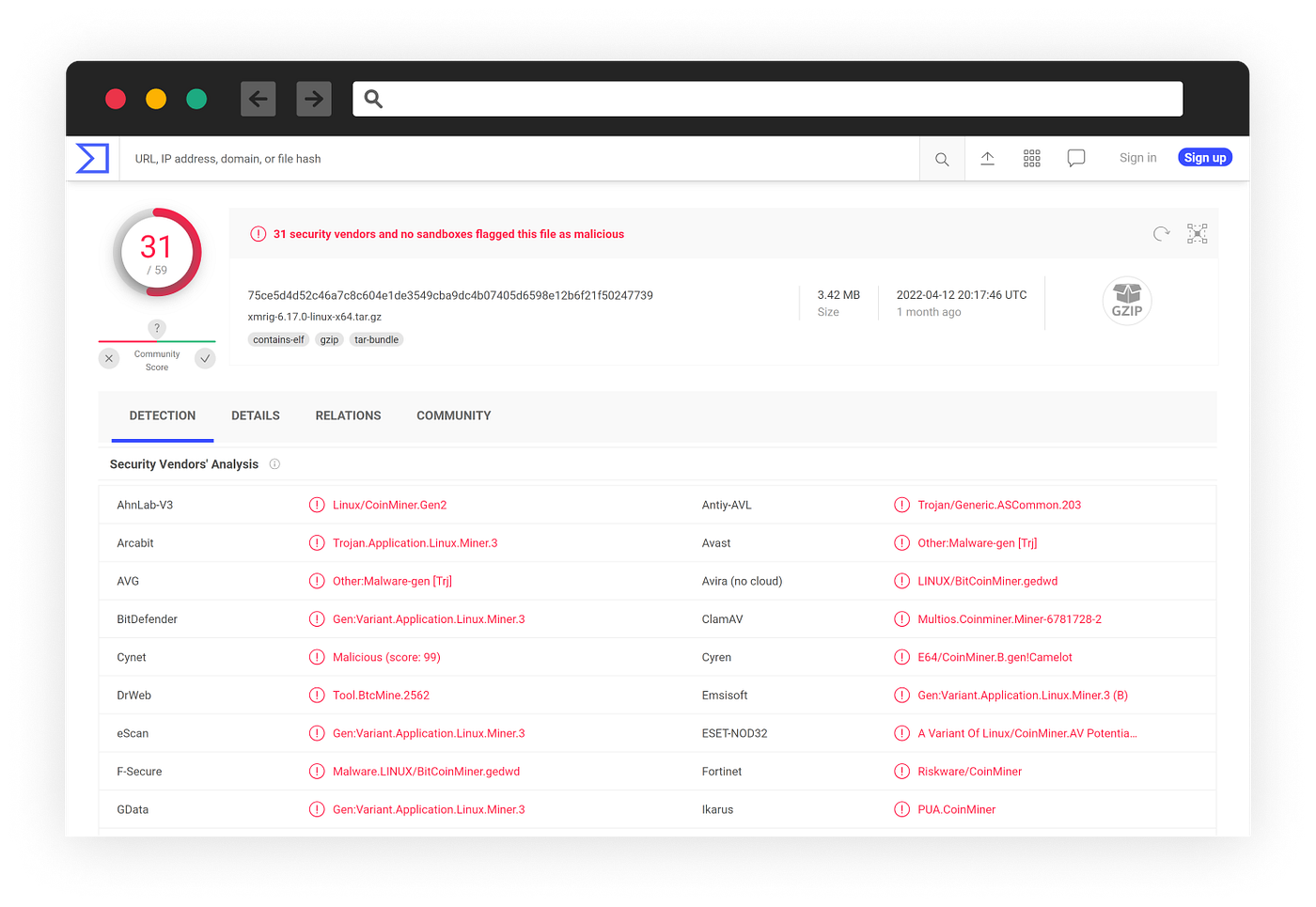Click the tar-bundle tag
1316x907 pixels.
376,340
